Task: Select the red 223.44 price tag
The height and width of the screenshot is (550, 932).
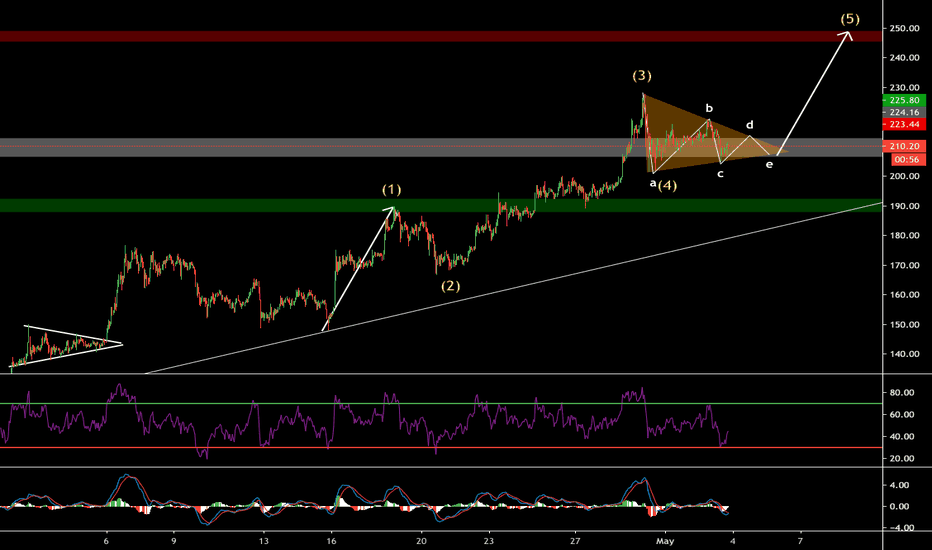Action: (x=905, y=124)
